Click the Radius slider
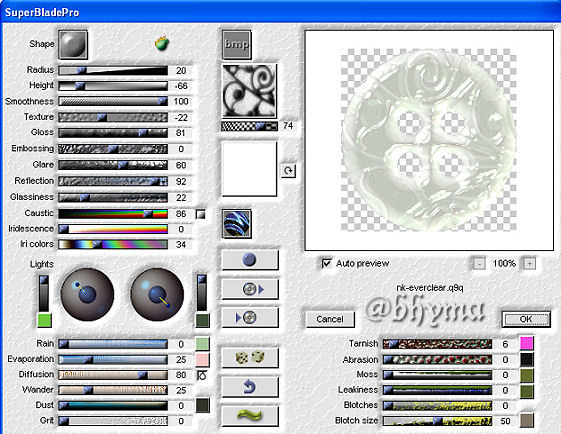The height and width of the screenshot is (434, 561). pyautogui.click(x=113, y=70)
